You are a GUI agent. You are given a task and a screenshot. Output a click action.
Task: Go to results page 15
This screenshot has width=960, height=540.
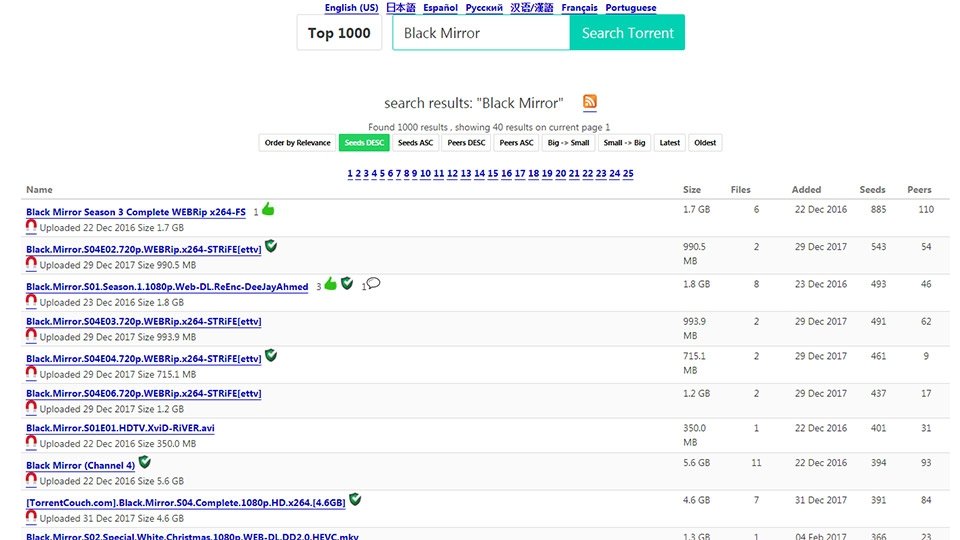pos(493,173)
